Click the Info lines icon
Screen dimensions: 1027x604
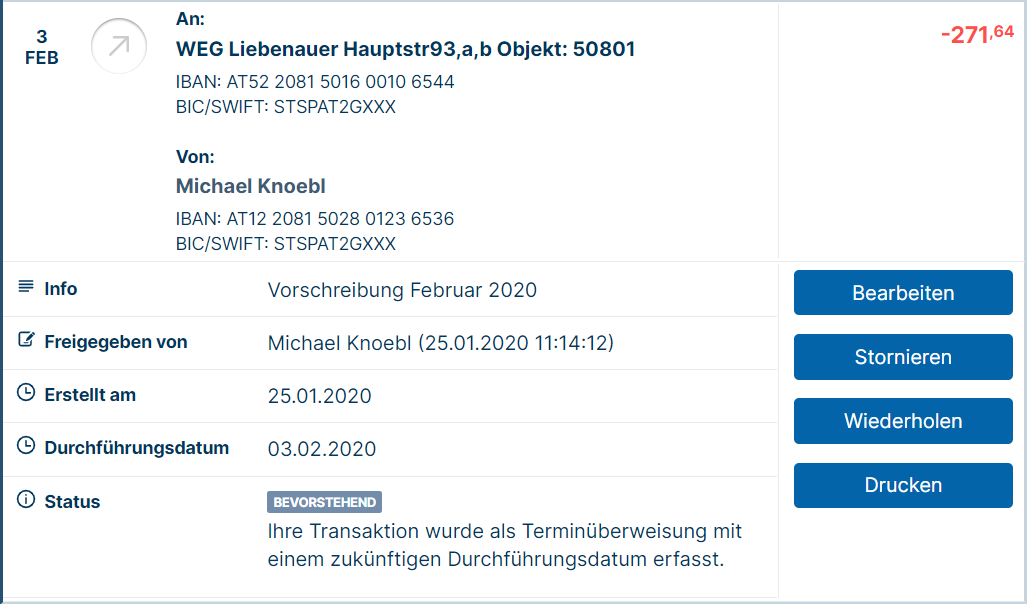point(26,286)
